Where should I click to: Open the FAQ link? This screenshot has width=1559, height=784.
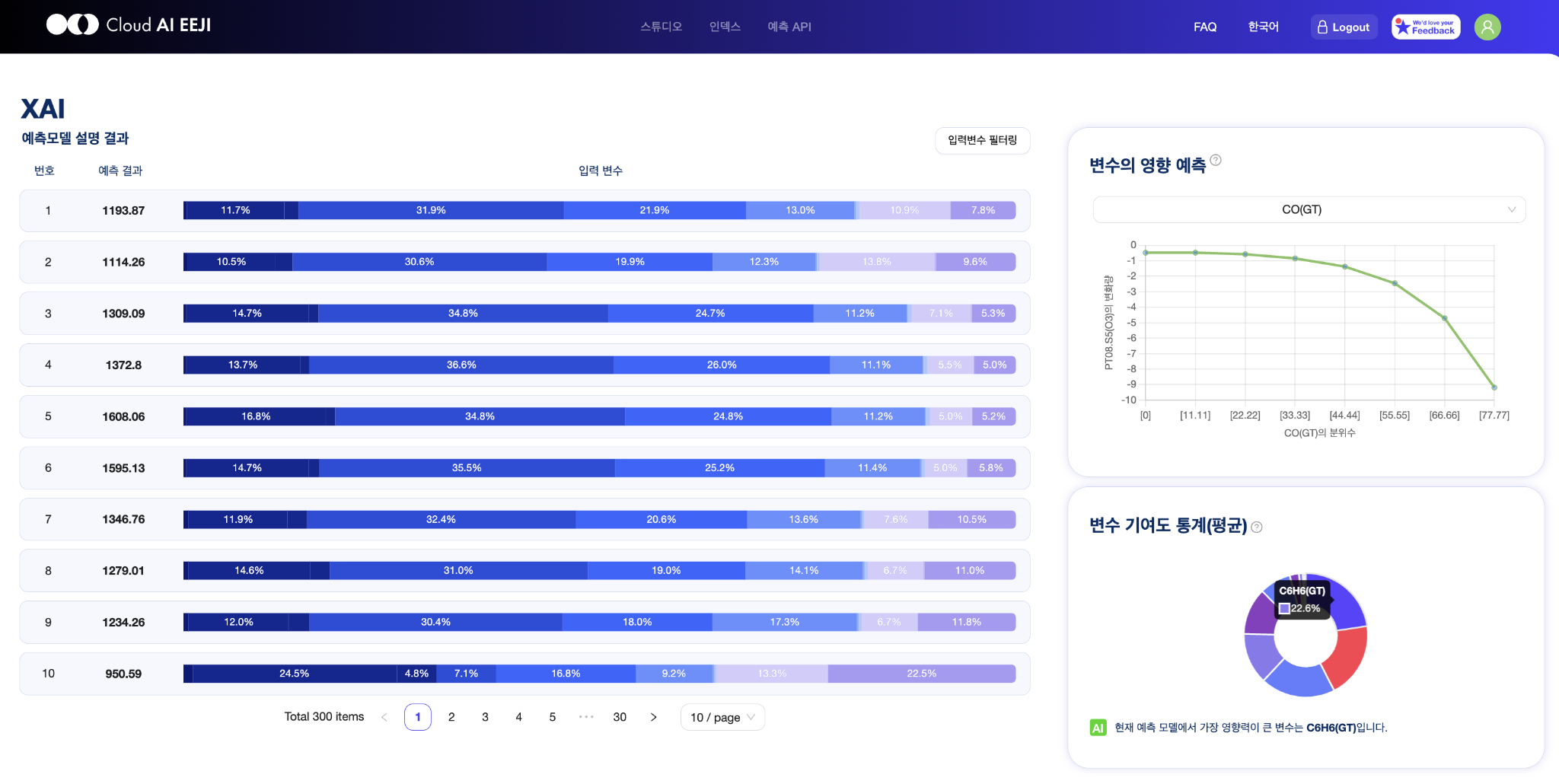tap(1205, 27)
